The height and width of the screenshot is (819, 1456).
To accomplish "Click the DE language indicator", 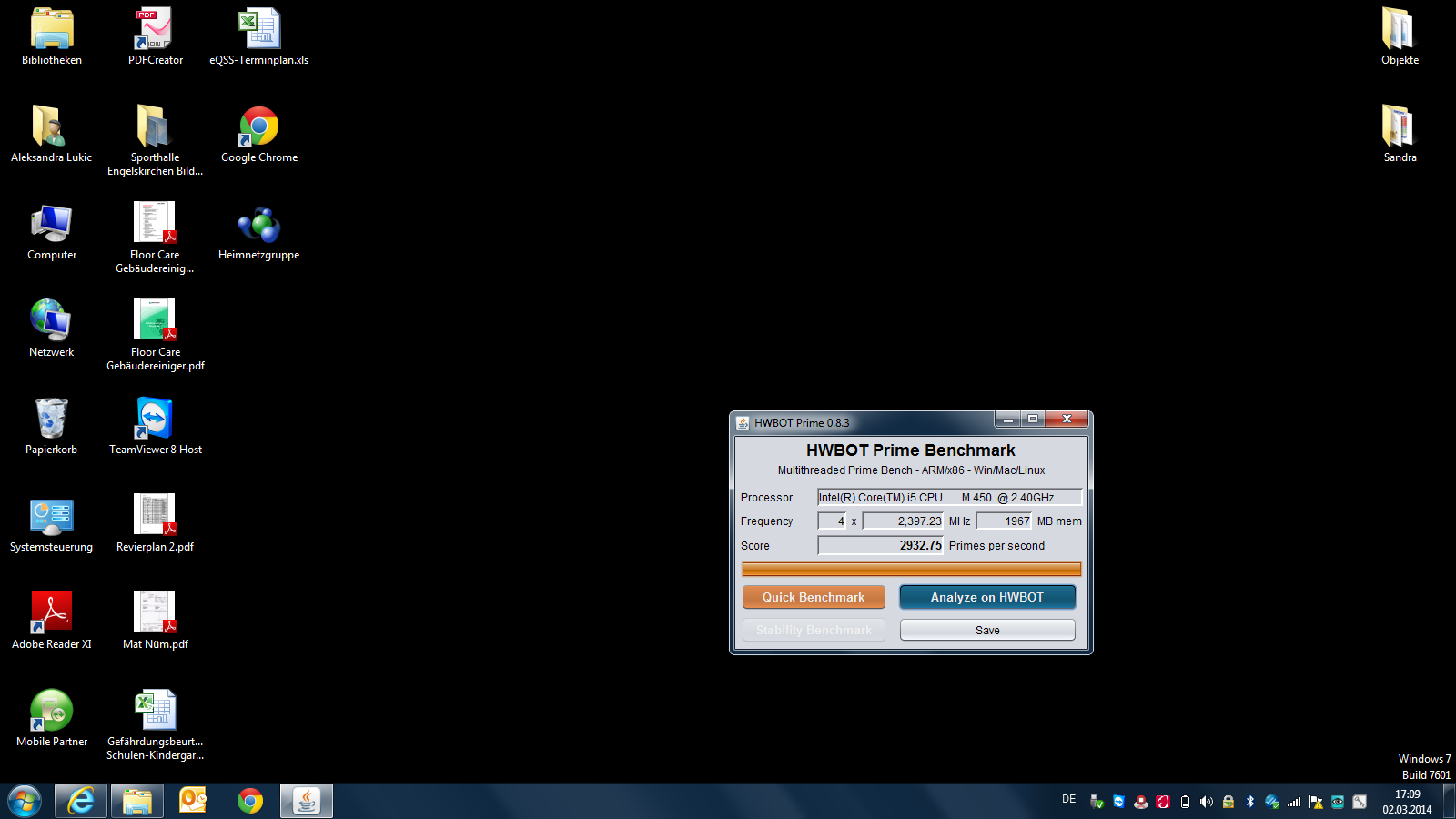I will coord(1069,799).
